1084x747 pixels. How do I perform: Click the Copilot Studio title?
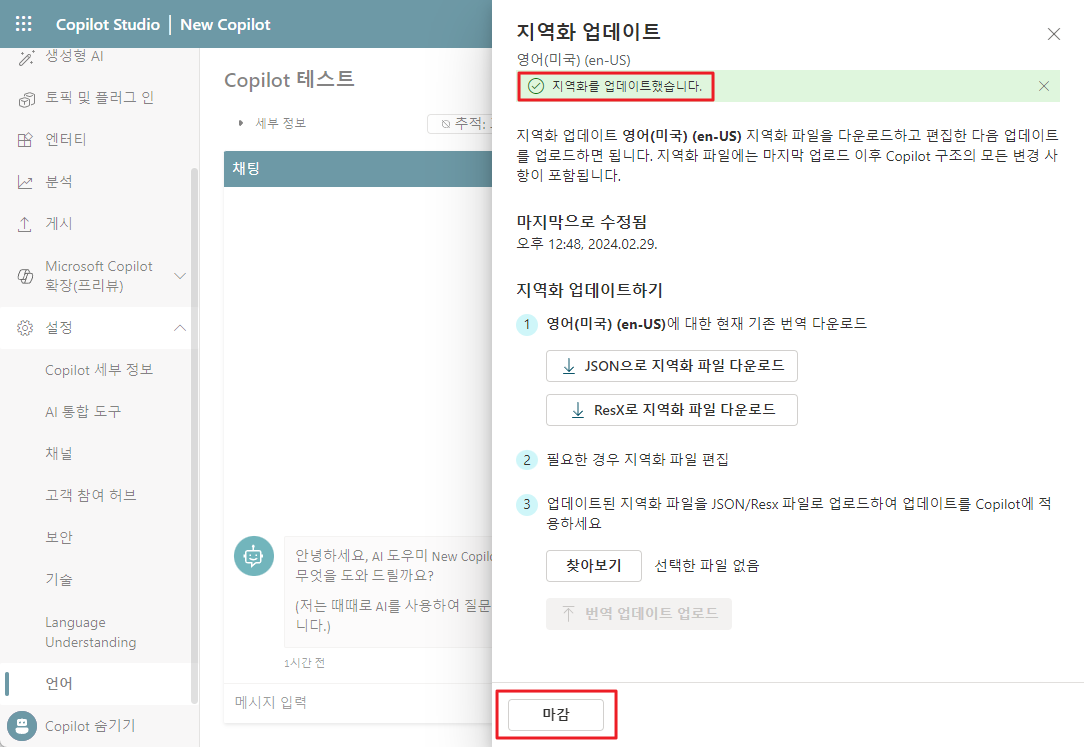108,24
